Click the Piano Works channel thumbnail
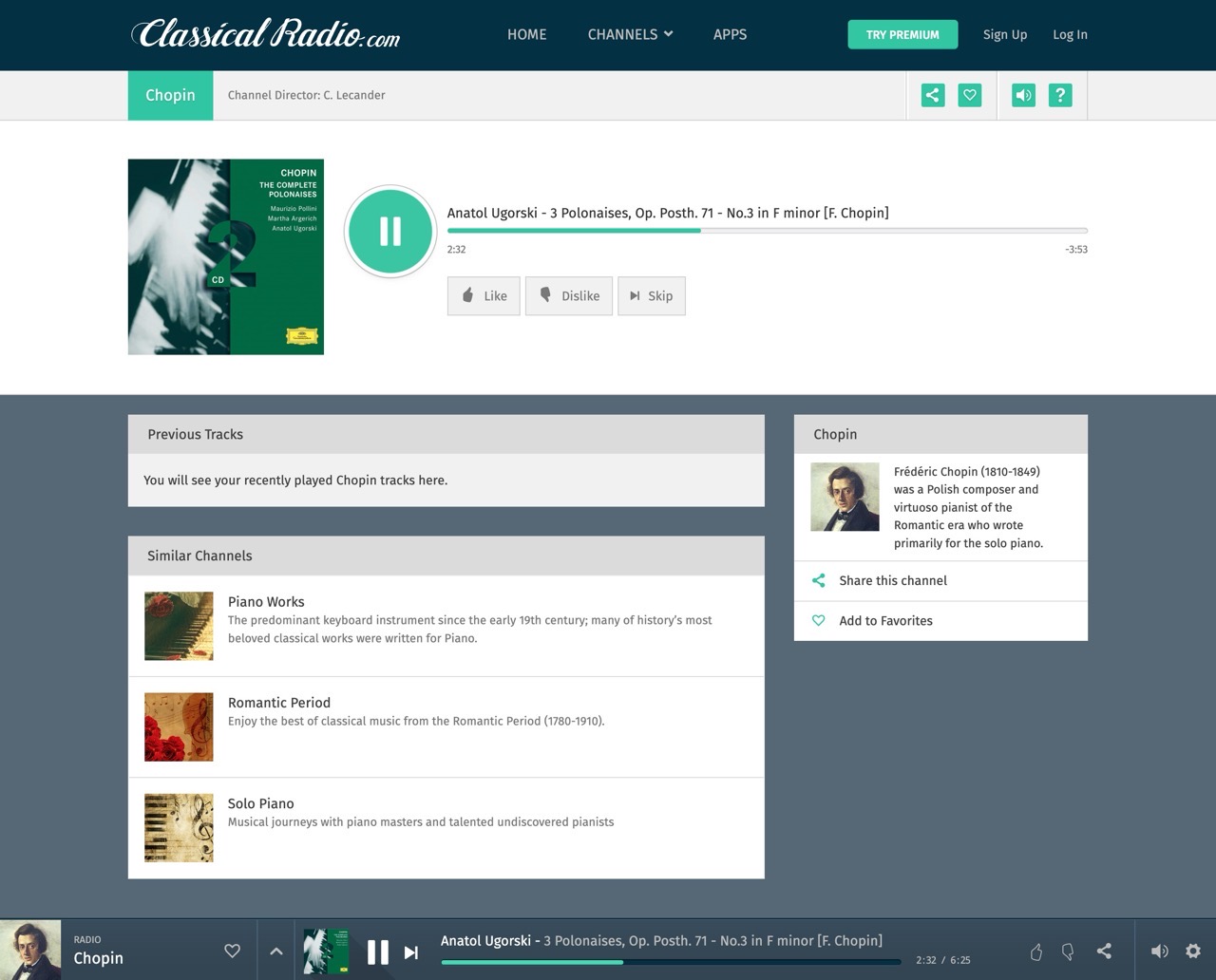The width and height of the screenshot is (1216, 980). pyautogui.click(x=179, y=626)
